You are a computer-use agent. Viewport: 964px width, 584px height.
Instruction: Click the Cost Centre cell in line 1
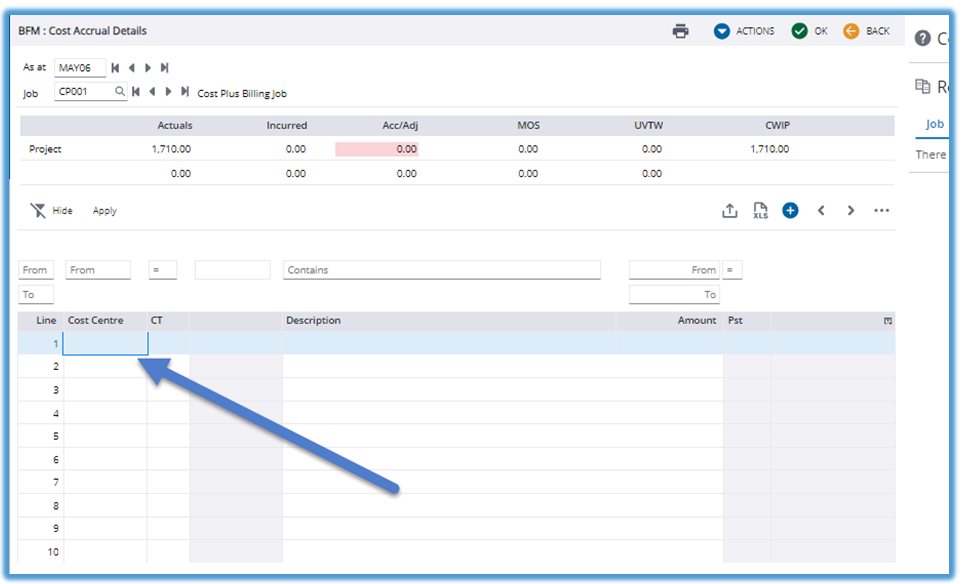105,344
